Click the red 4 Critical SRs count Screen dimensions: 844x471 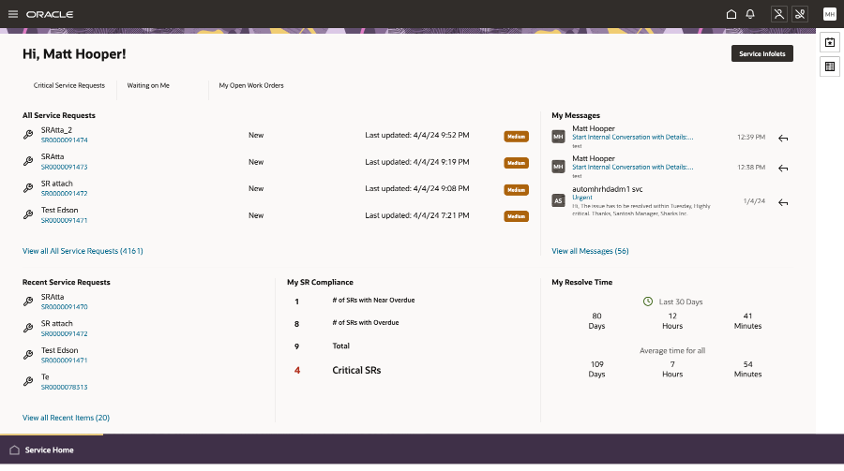click(297, 370)
